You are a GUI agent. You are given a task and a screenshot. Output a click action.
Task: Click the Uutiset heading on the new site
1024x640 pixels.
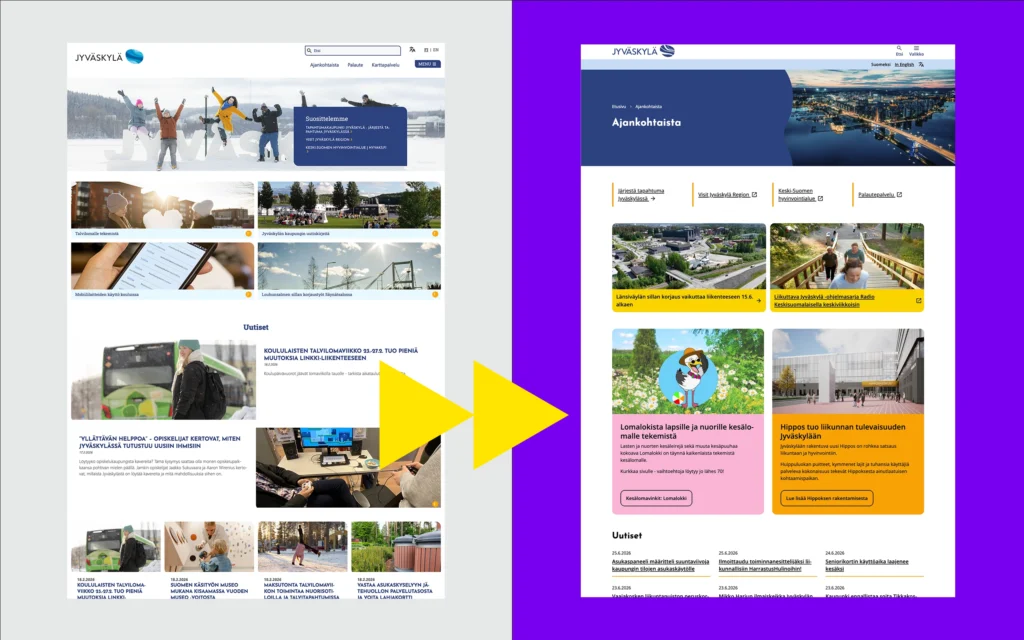point(627,535)
